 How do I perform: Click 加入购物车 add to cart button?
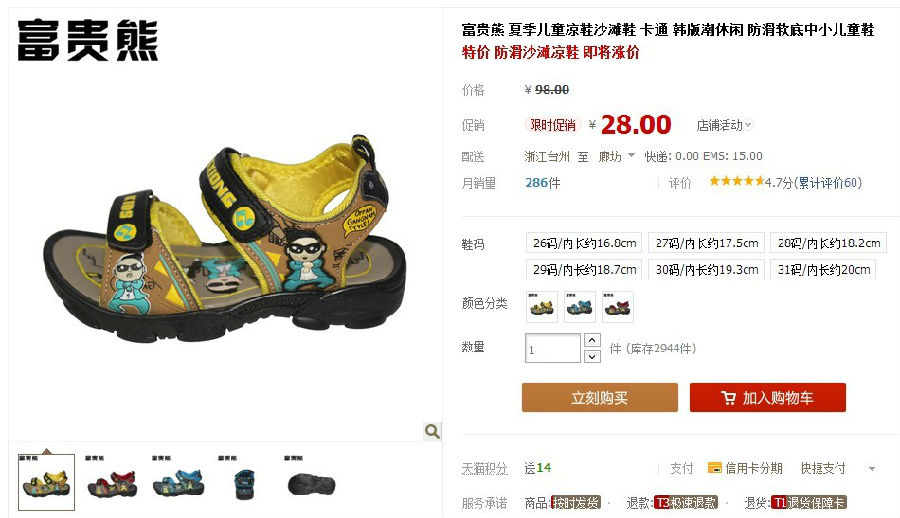pyautogui.click(x=767, y=397)
